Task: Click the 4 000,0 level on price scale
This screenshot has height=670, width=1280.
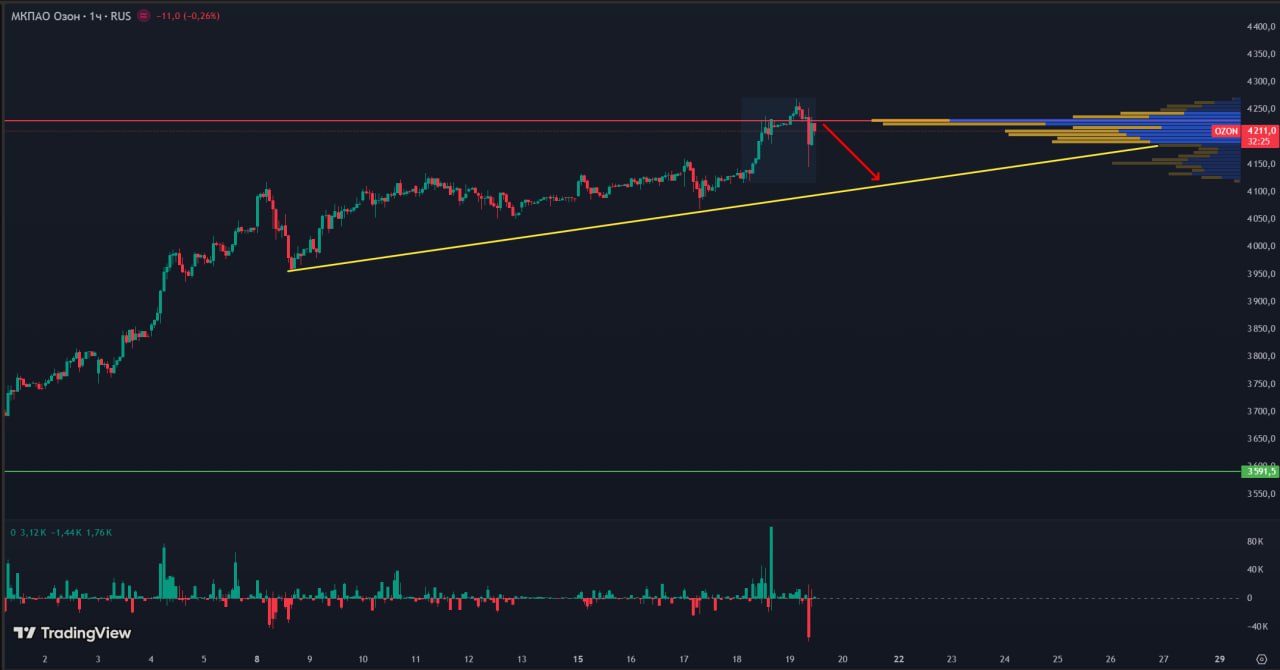Action: point(1259,246)
